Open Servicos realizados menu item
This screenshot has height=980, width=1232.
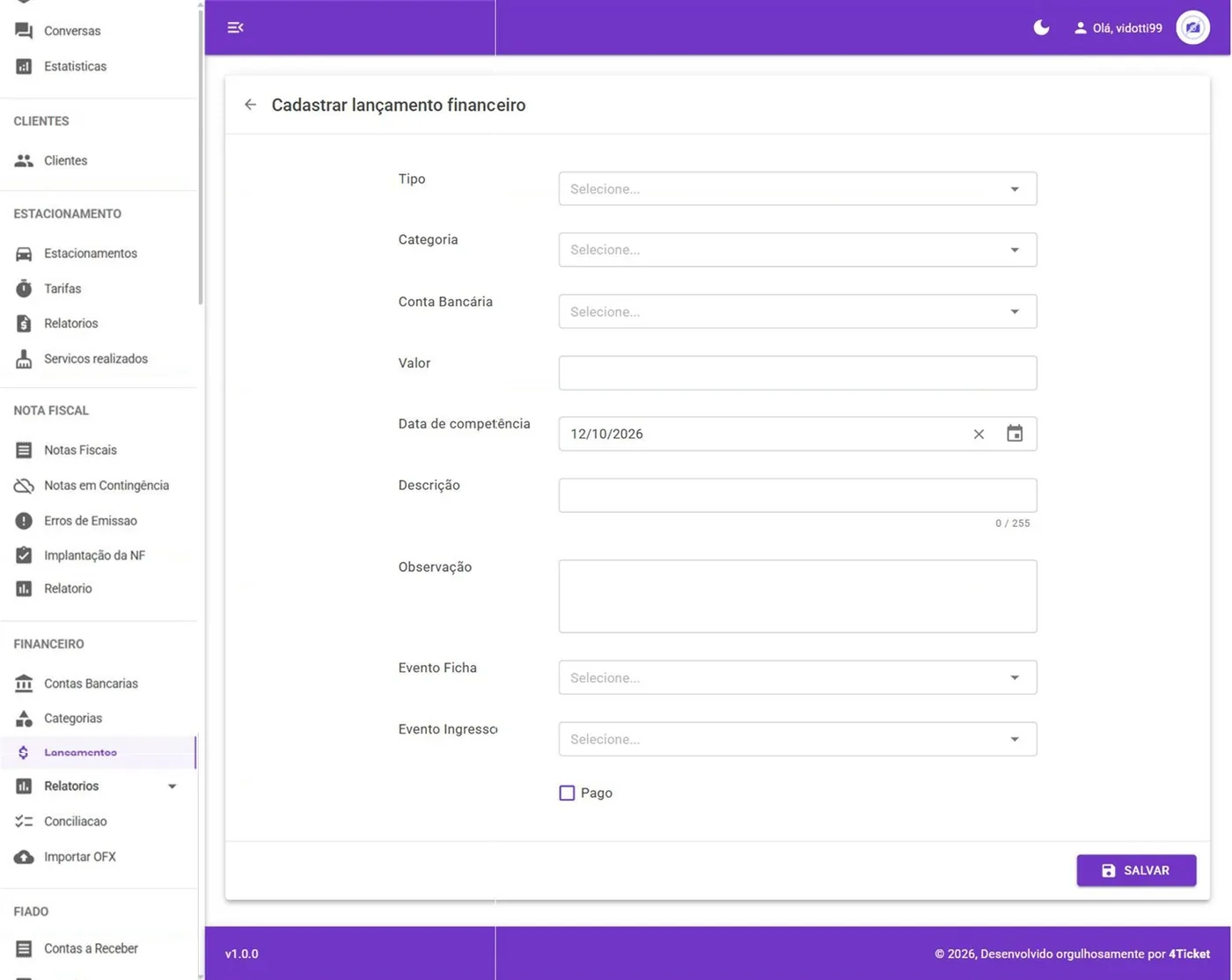[98, 359]
